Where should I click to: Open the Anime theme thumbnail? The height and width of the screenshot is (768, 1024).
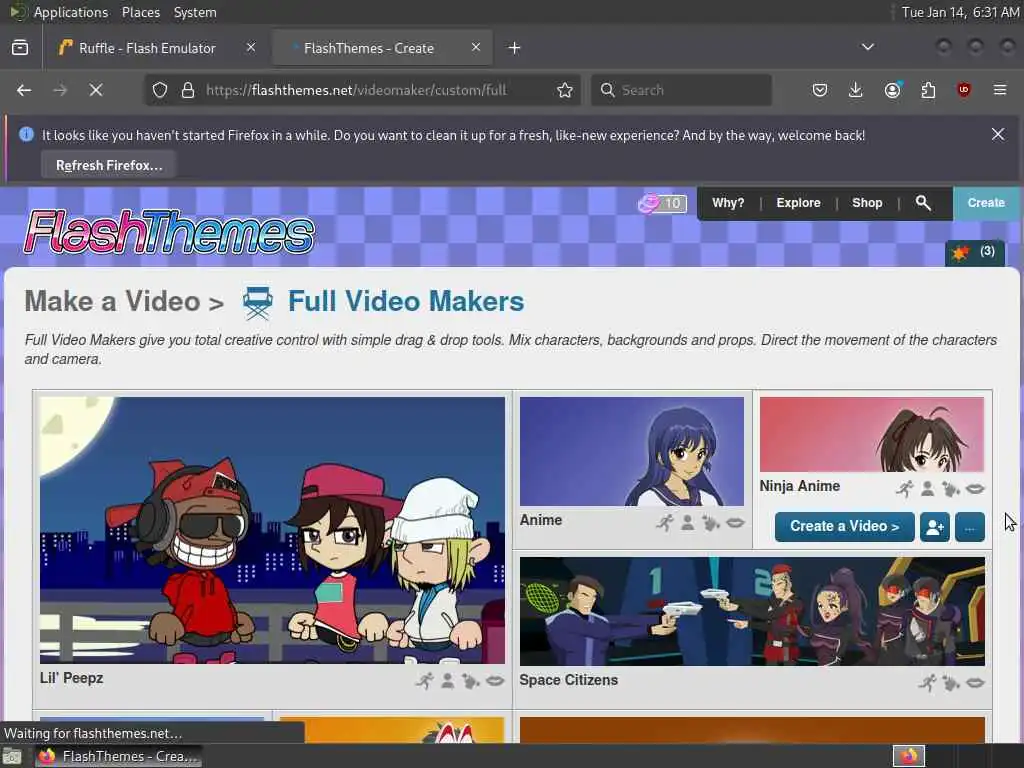tap(632, 451)
